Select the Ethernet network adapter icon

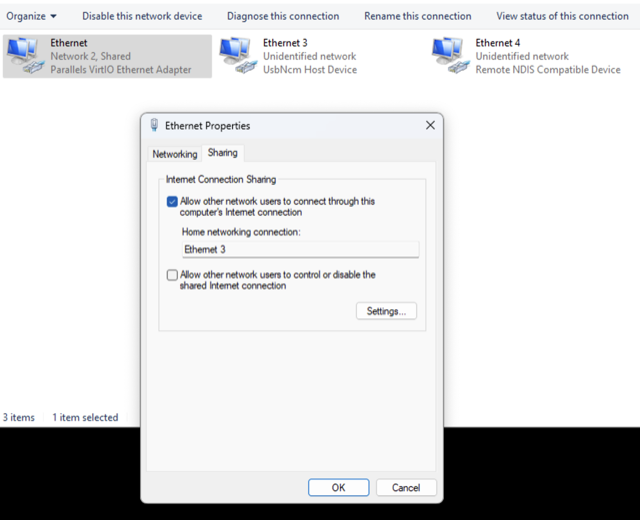pos(24,56)
